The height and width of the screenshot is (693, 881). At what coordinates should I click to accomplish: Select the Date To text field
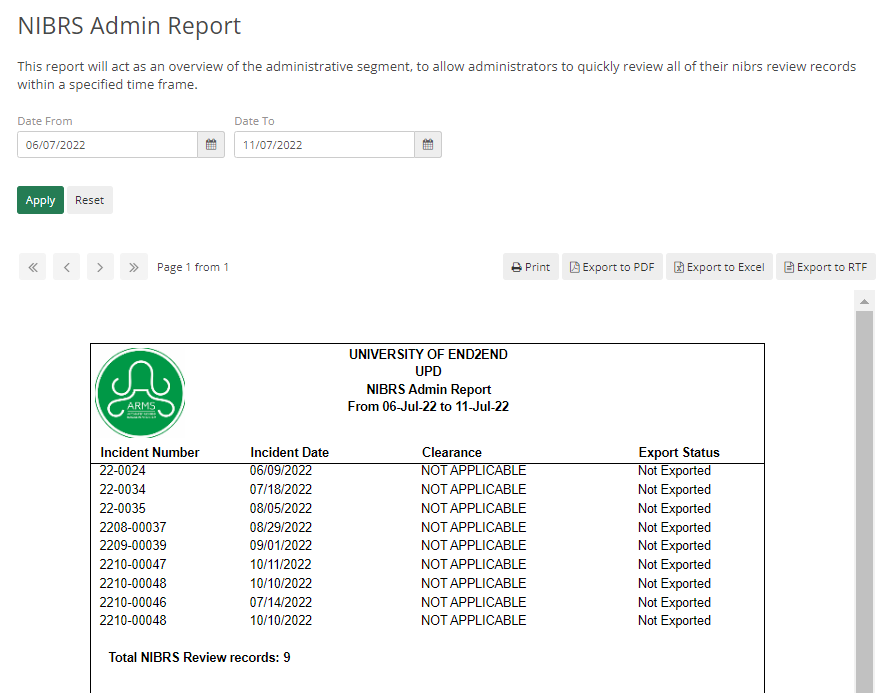click(x=323, y=144)
